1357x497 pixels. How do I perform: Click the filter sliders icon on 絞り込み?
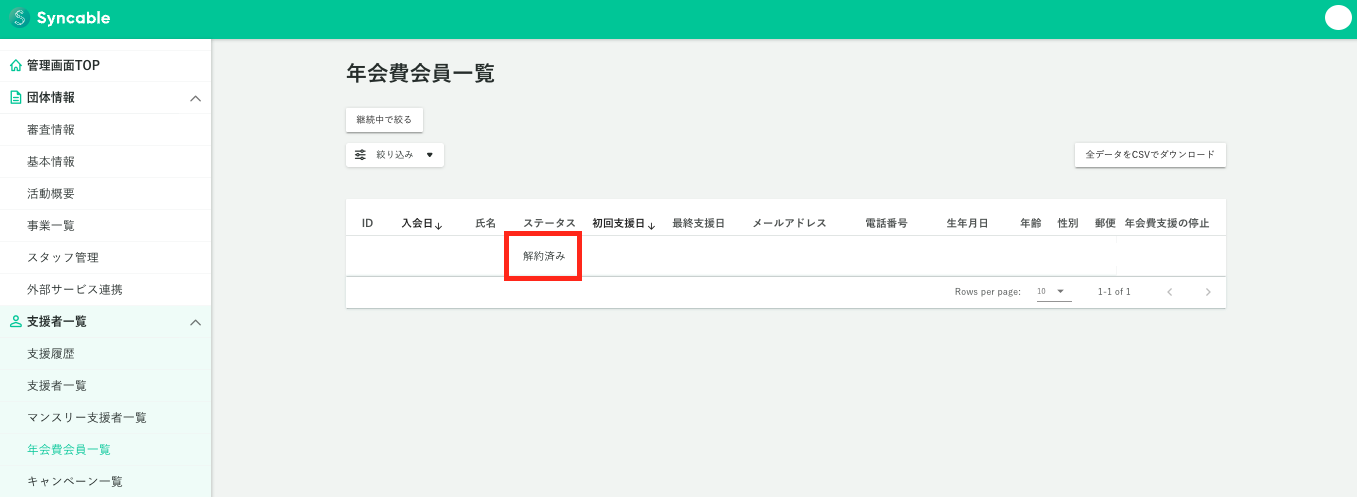(361, 155)
